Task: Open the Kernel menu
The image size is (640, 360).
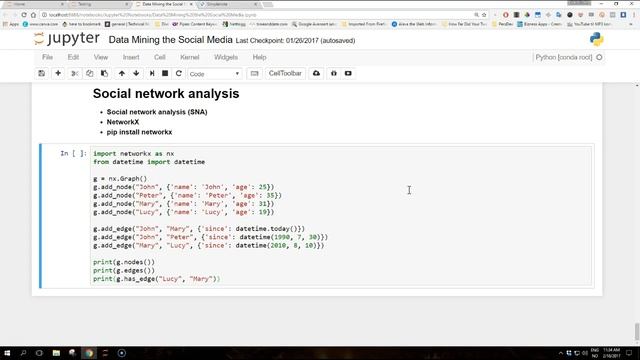Action: pyautogui.click(x=190, y=57)
